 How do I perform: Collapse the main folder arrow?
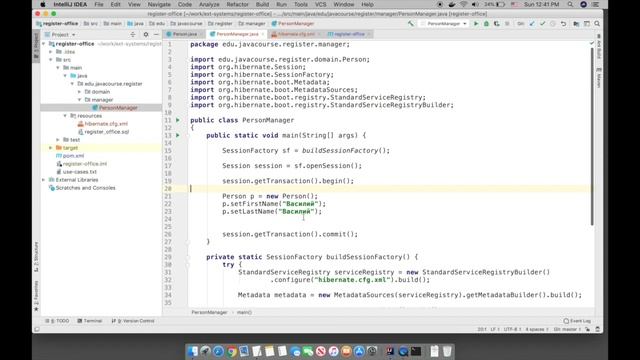(58, 68)
